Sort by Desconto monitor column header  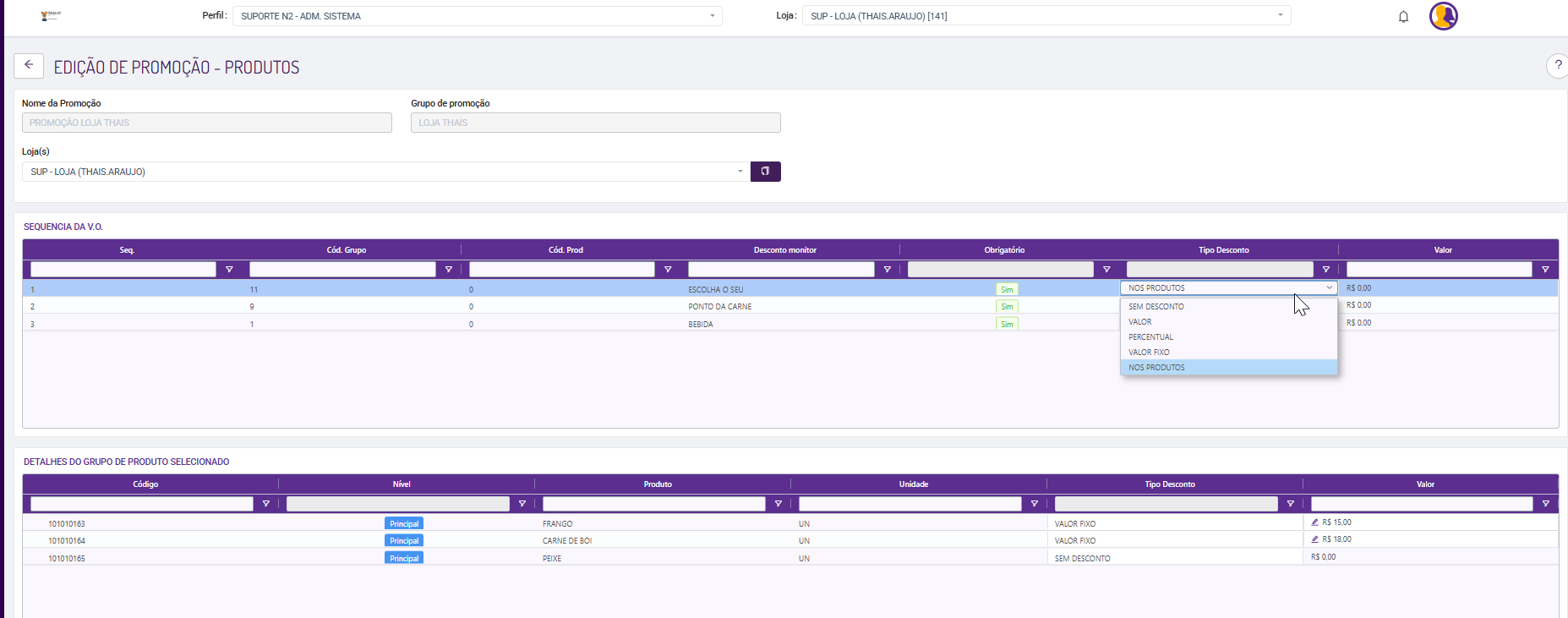point(785,250)
